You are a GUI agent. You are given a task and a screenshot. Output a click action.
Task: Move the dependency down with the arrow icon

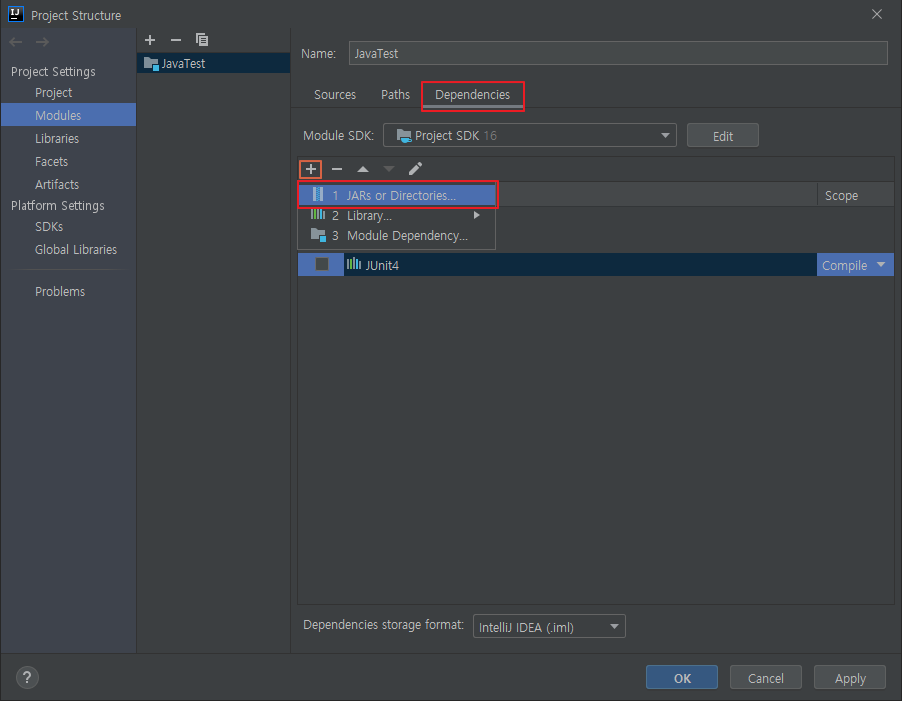tap(389, 169)
